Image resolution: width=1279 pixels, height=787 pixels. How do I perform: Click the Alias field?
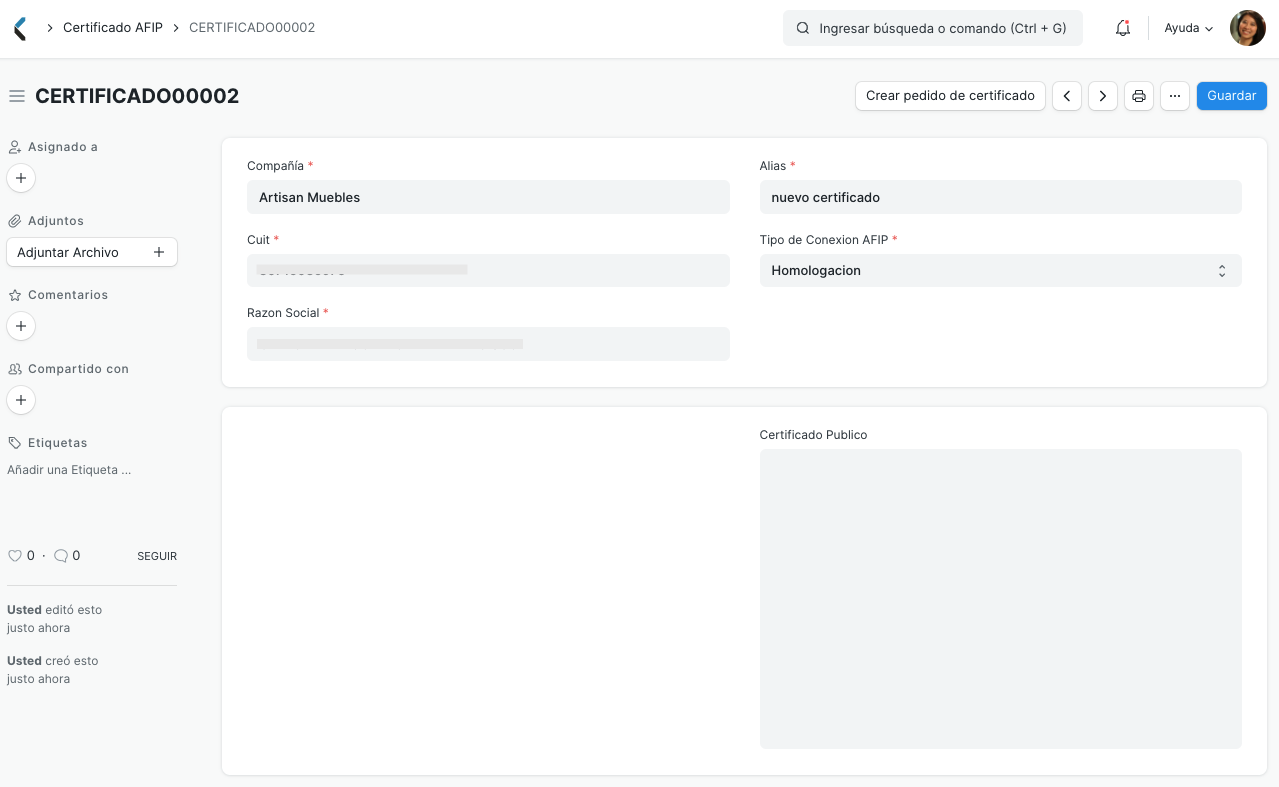pos(1001,197)
